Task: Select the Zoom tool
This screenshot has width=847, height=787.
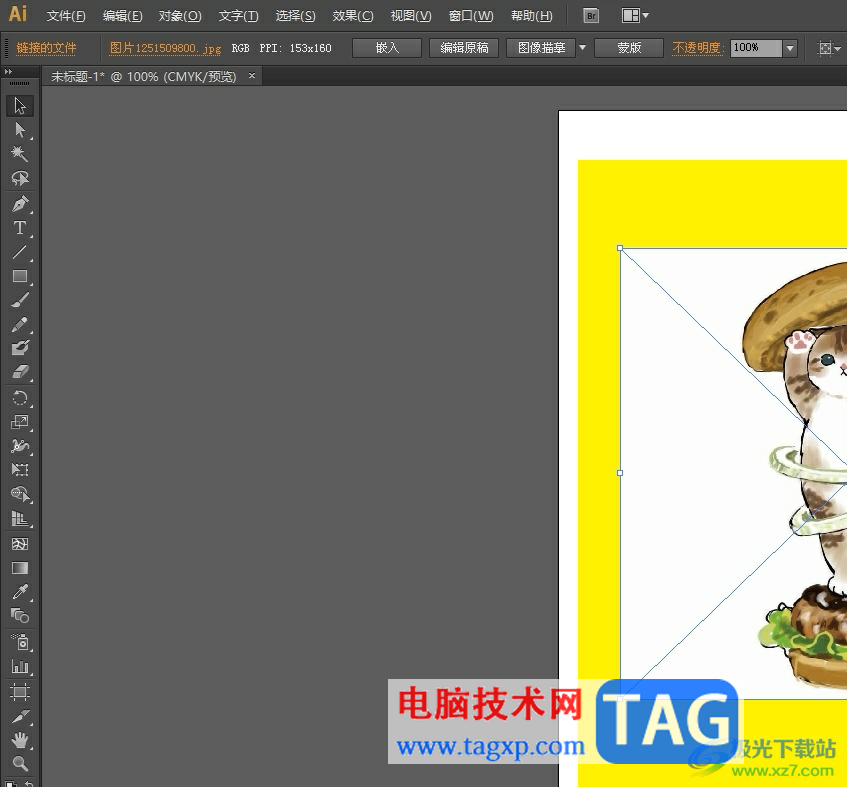Action: 20,763
